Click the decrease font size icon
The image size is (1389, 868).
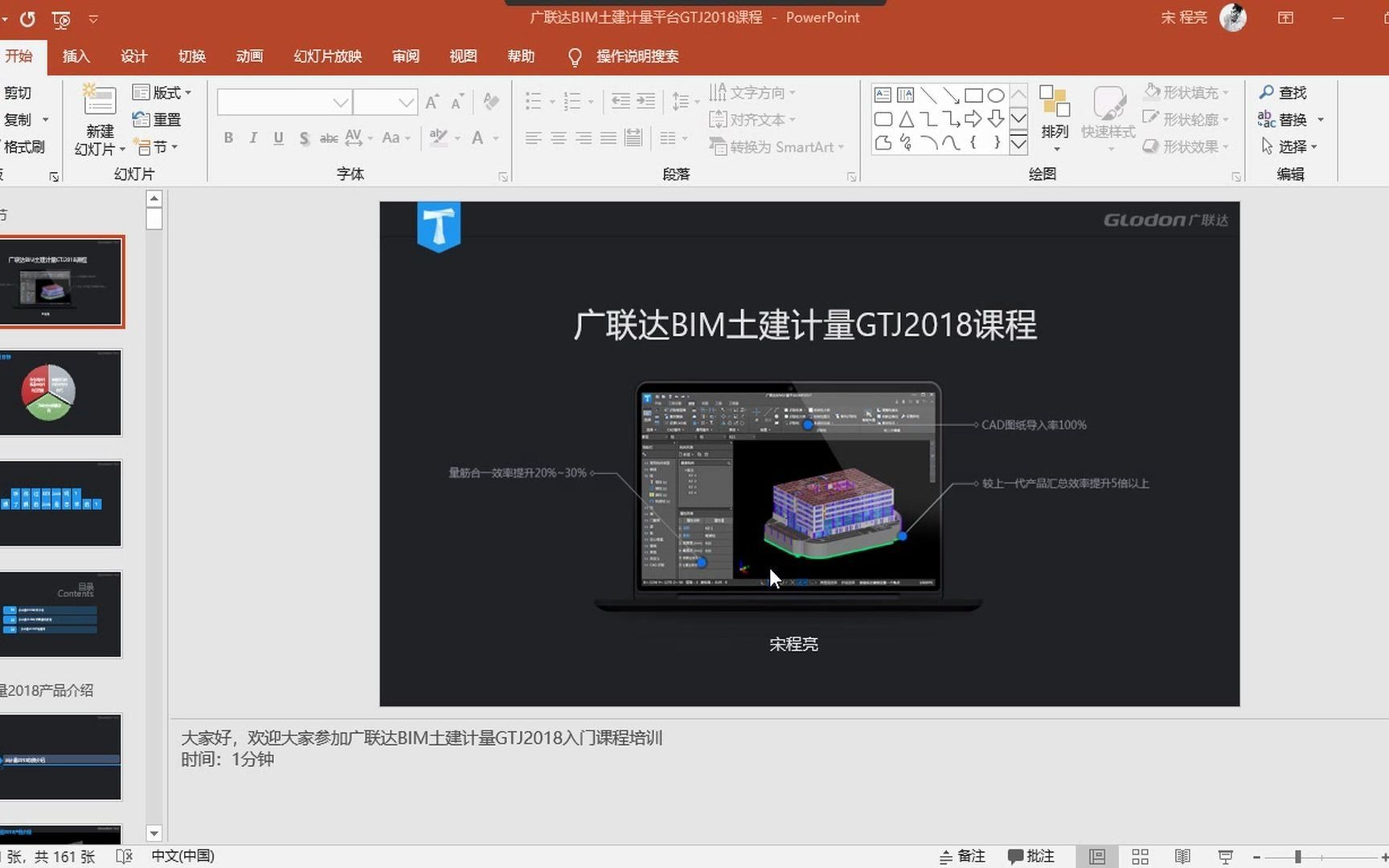click(x=457, y=101)
